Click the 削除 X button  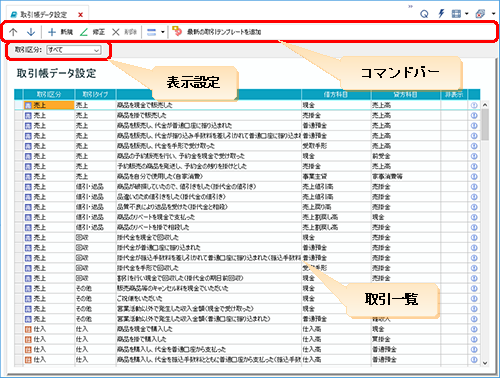tap(124, 32)
